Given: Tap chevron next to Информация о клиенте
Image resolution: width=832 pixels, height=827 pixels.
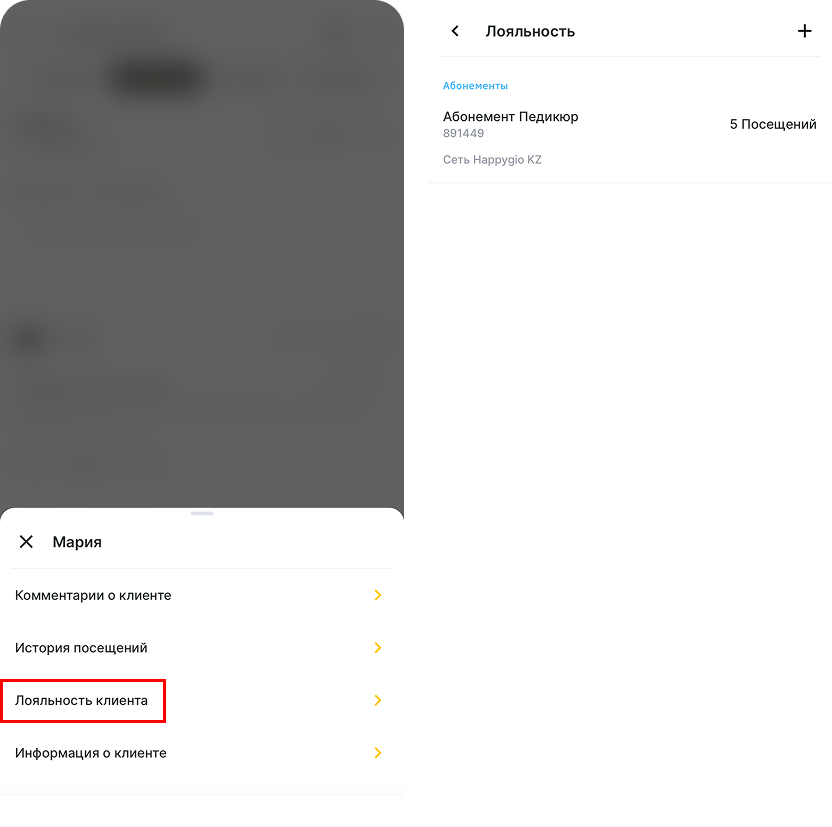Looking at the screenshot, I should tap(378, 753).
